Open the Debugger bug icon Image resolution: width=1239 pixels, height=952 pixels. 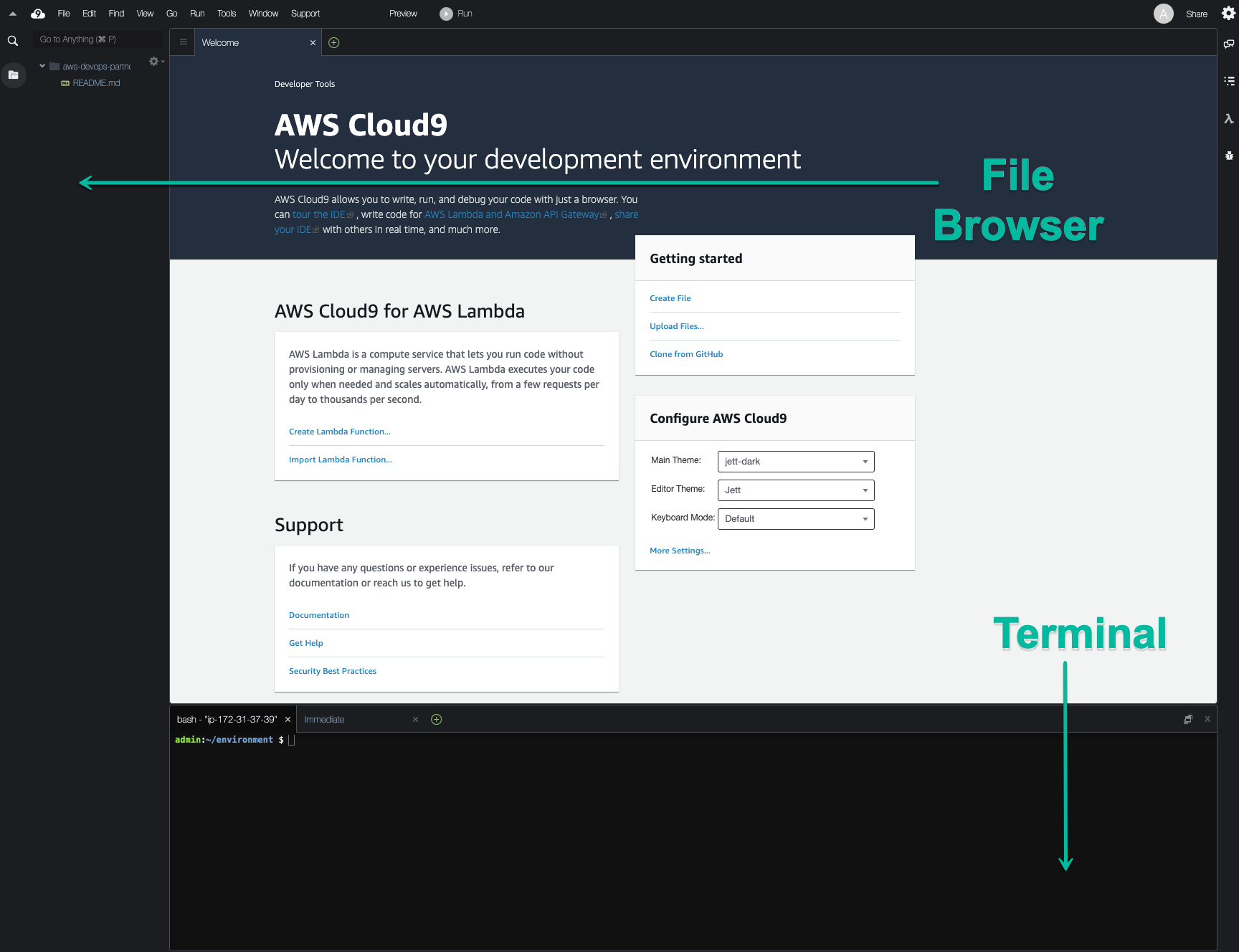pyautogui.click(x=1229, y=156)
